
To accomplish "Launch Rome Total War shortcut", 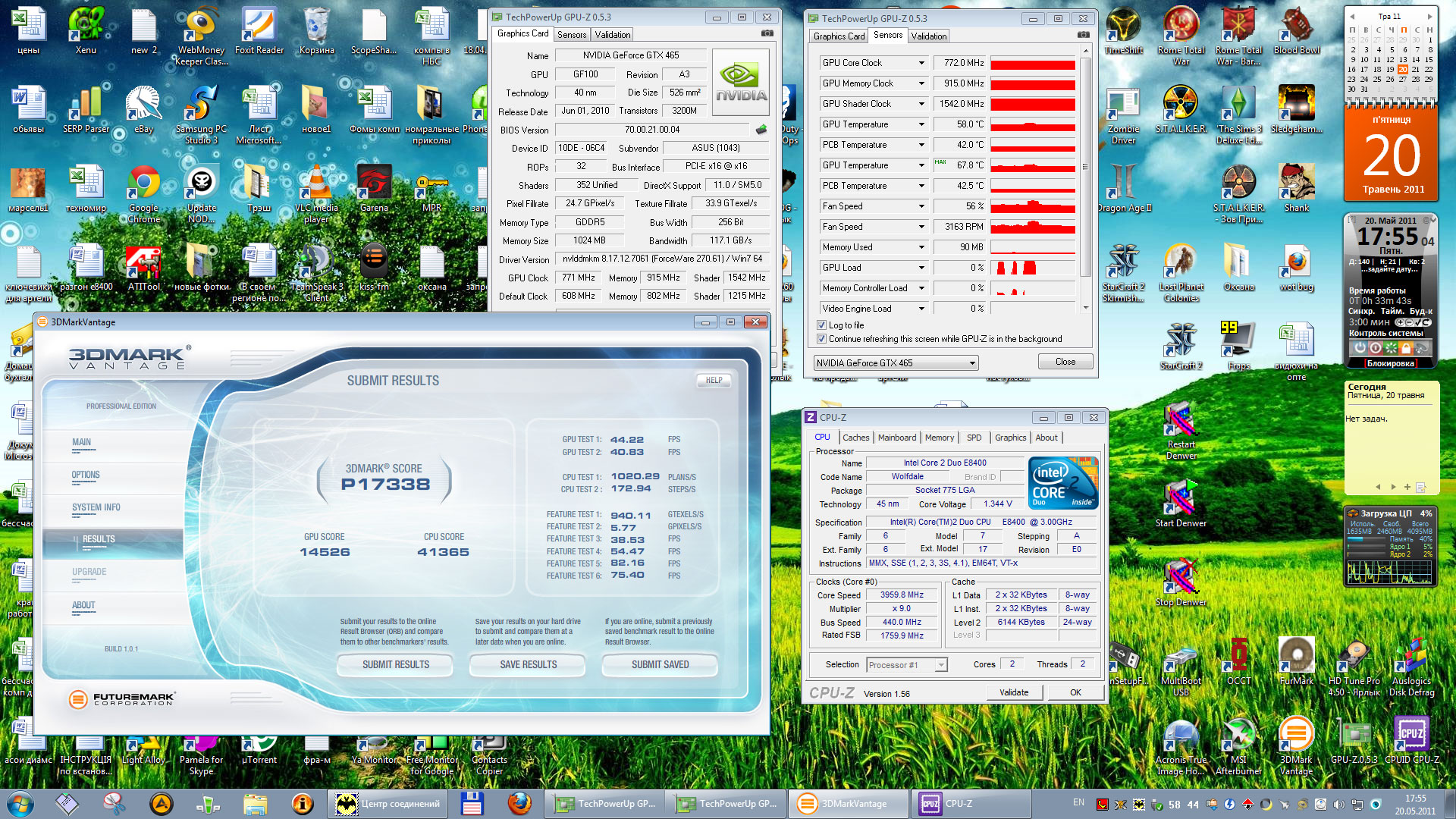I will pos(1181,36).
